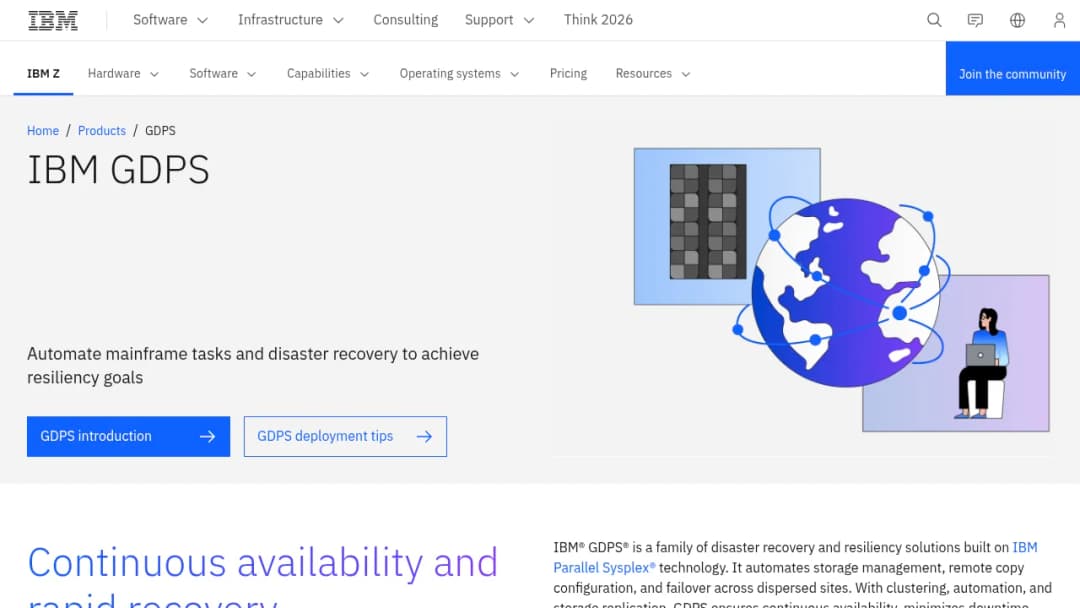The height and width of the screenshot is (608, 1080).
Task: Expand the Support menu chevron
Action: pyautogui.click(x=529, y=21)
